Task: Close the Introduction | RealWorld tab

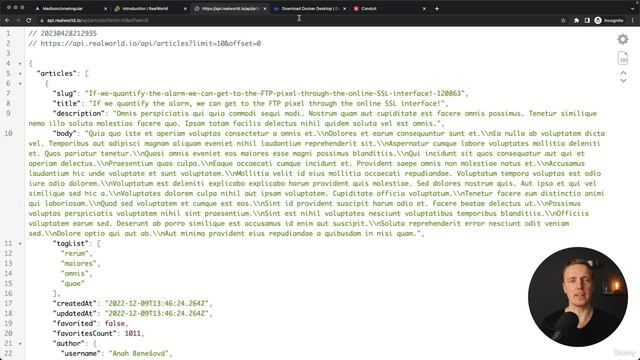Action: point(185,8)
